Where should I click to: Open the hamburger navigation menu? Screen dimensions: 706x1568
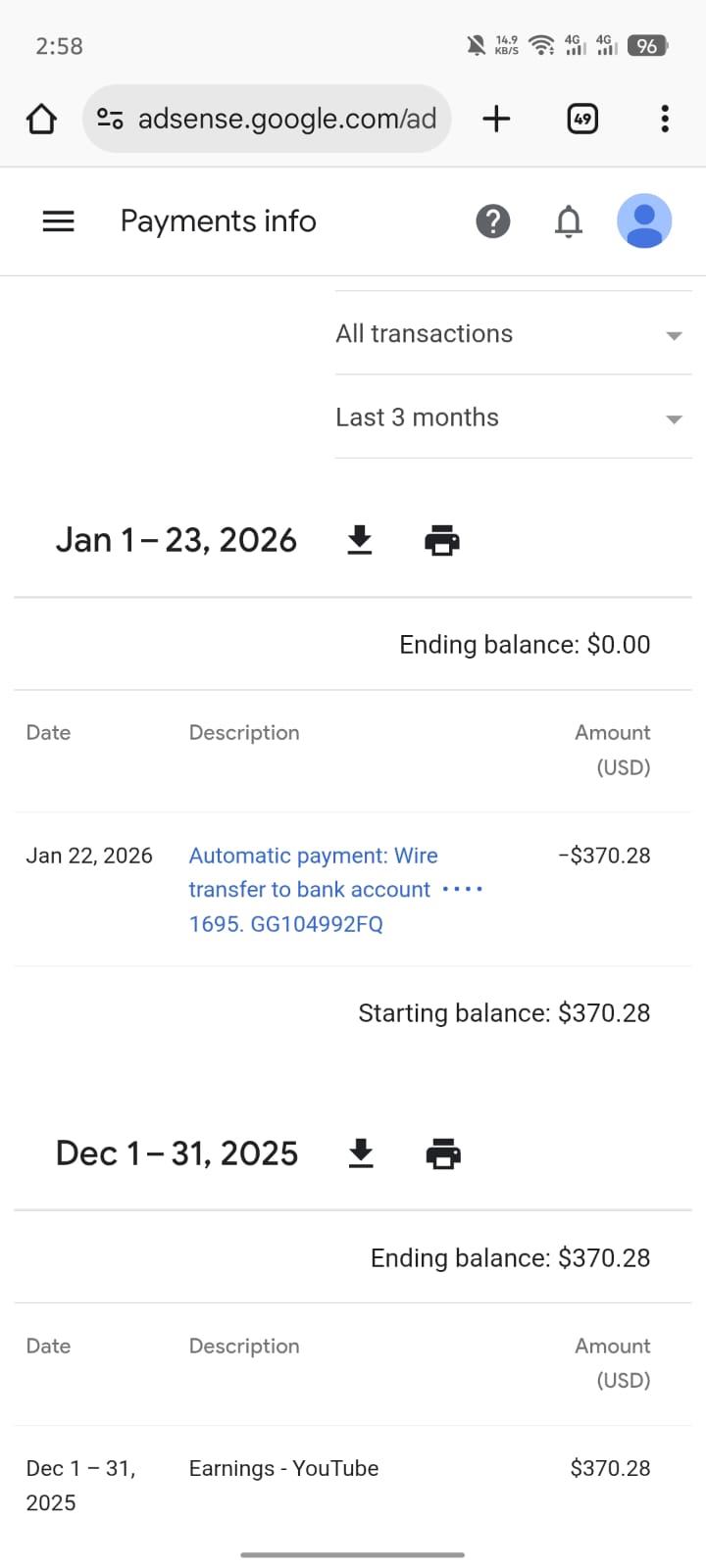pyautogui.click(x=59, y=221)
